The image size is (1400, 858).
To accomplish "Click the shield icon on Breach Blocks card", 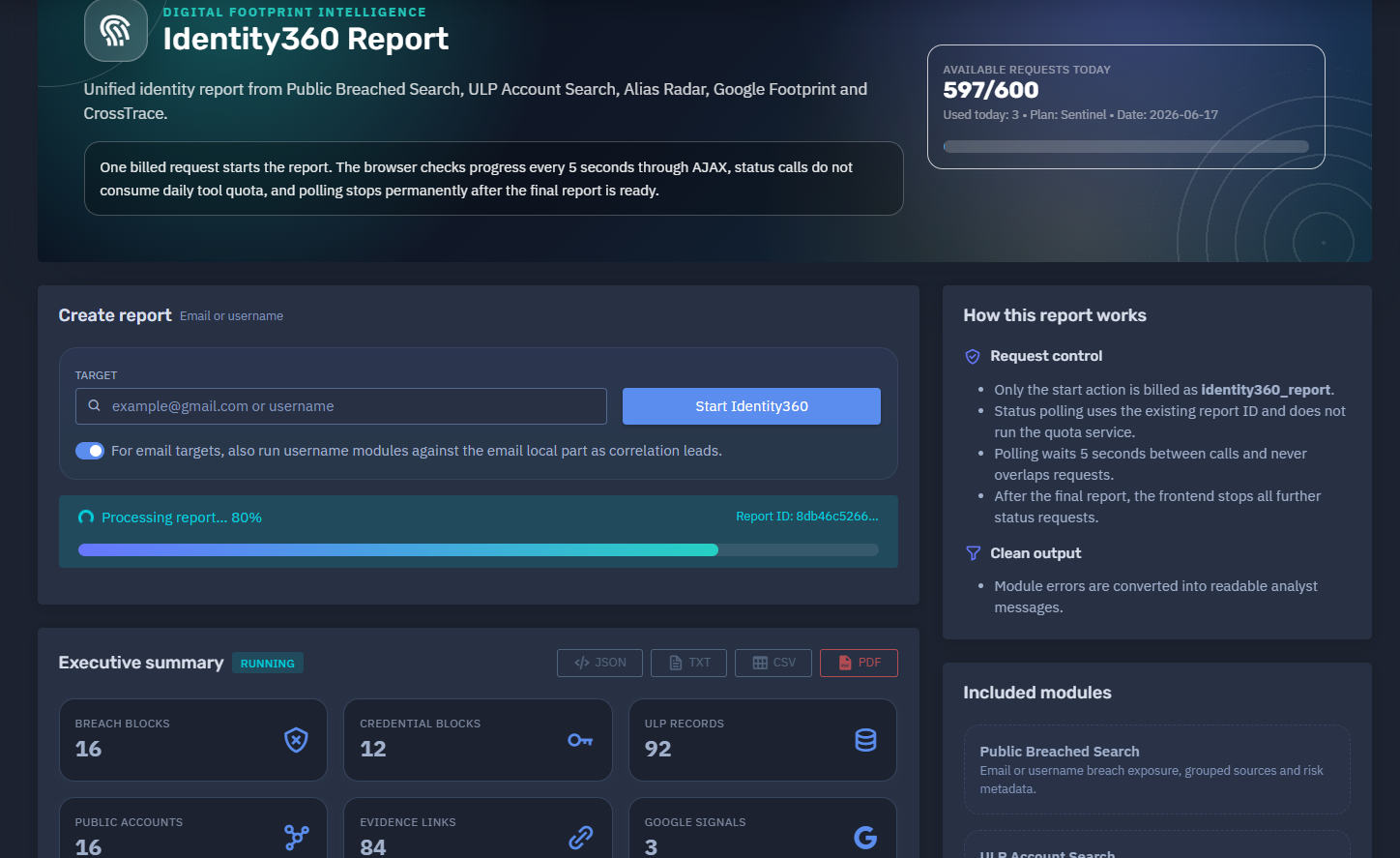I will coord(296,740).
